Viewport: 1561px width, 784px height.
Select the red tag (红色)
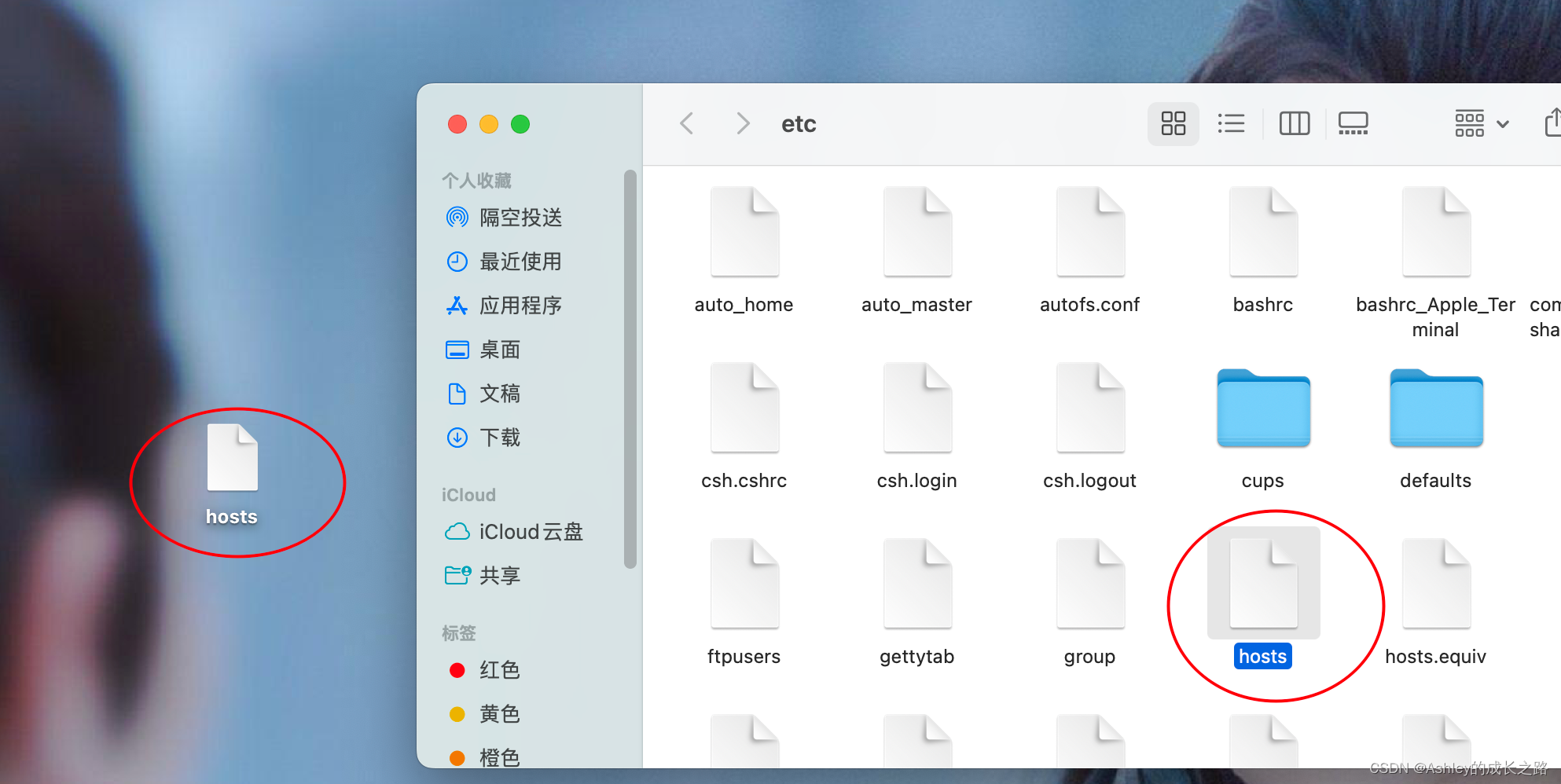pyautogui.click(x=499, y=670)
